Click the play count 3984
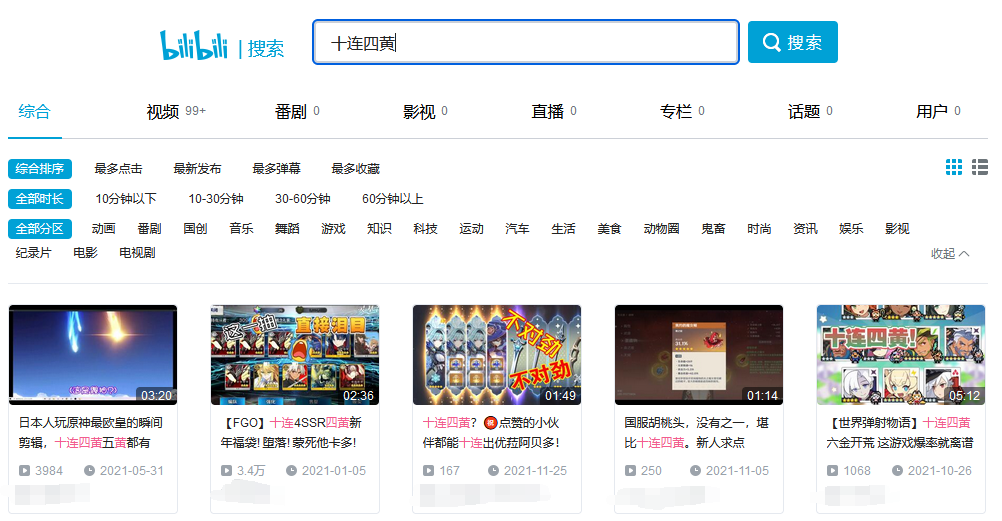This screenshot has height=521, width=1002. click(49, 470)
